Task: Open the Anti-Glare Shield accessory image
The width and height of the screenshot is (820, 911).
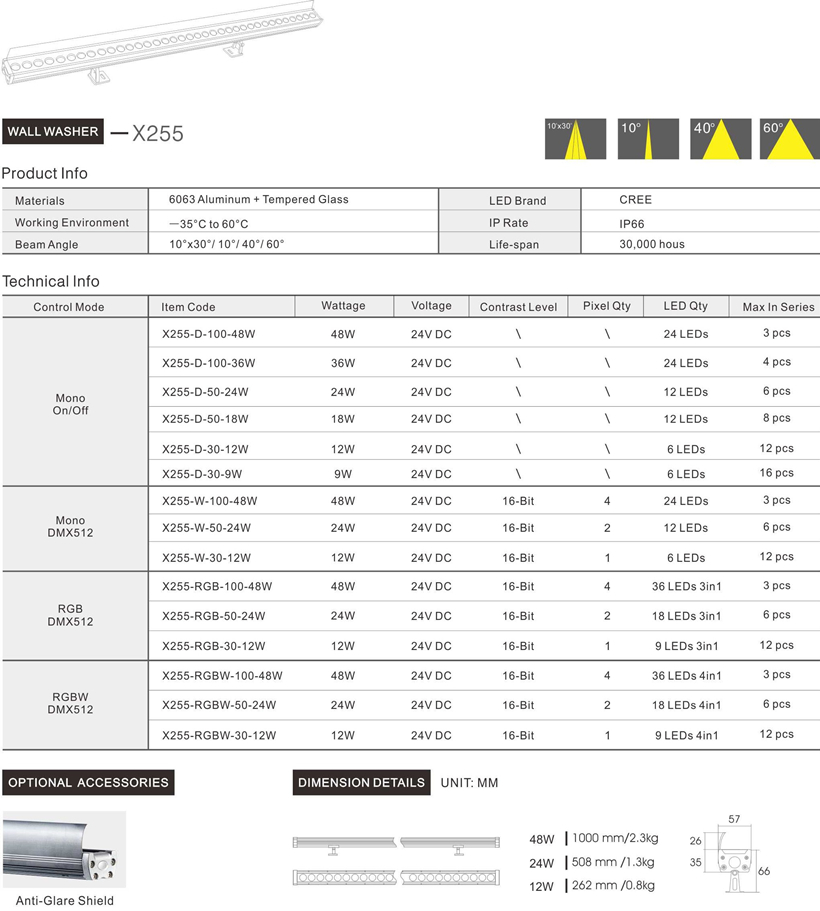Action: [x=64, y=850]
